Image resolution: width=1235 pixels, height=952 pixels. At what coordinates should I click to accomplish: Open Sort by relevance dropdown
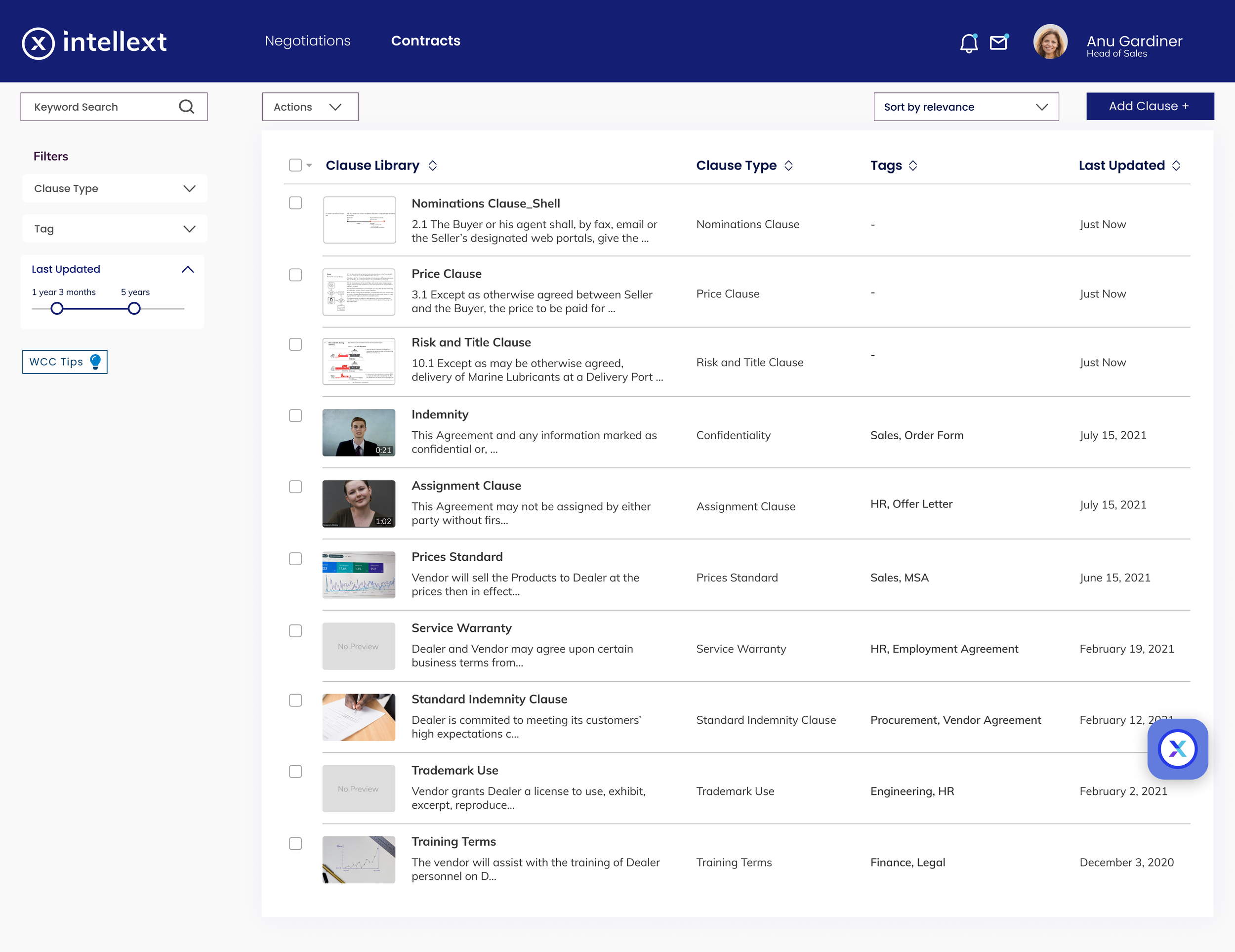[966, 106]
